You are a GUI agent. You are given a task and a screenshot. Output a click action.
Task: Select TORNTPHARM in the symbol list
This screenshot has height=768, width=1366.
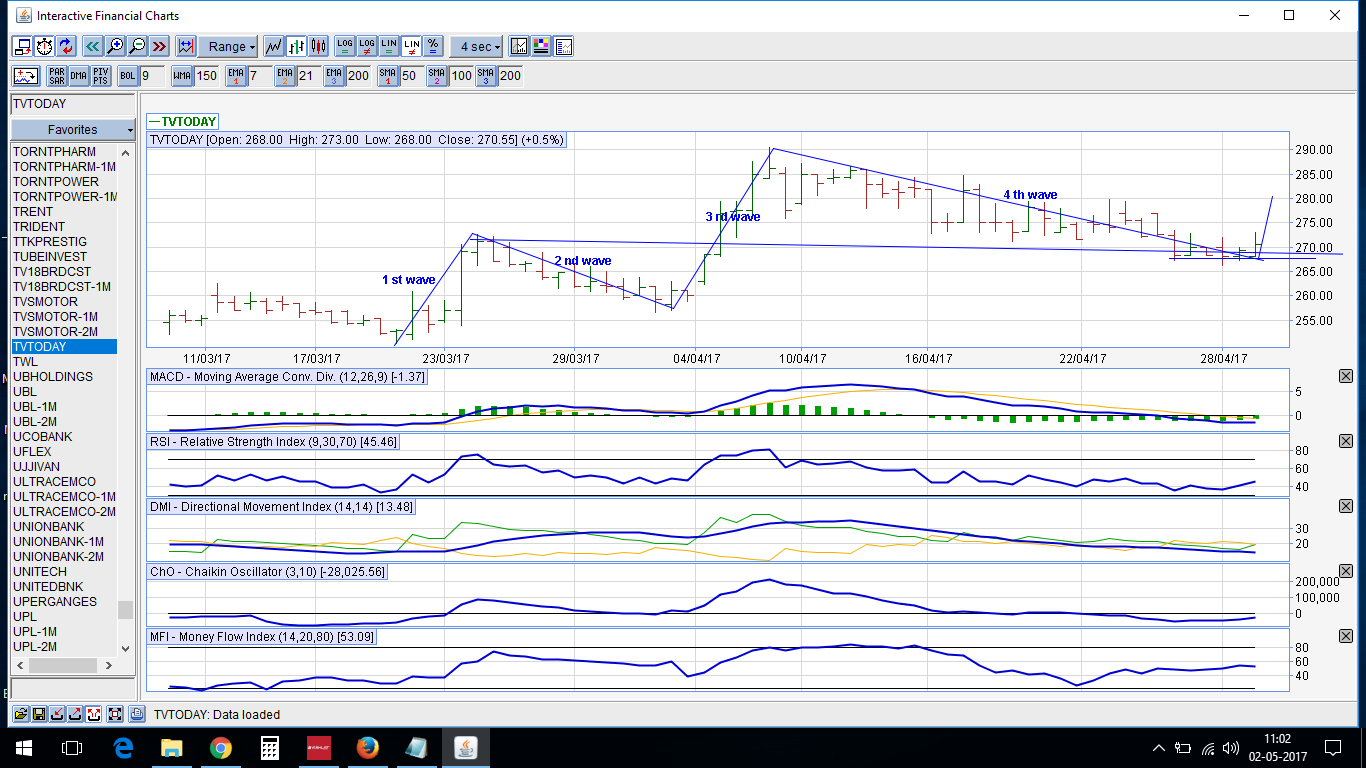pos(64,152)
